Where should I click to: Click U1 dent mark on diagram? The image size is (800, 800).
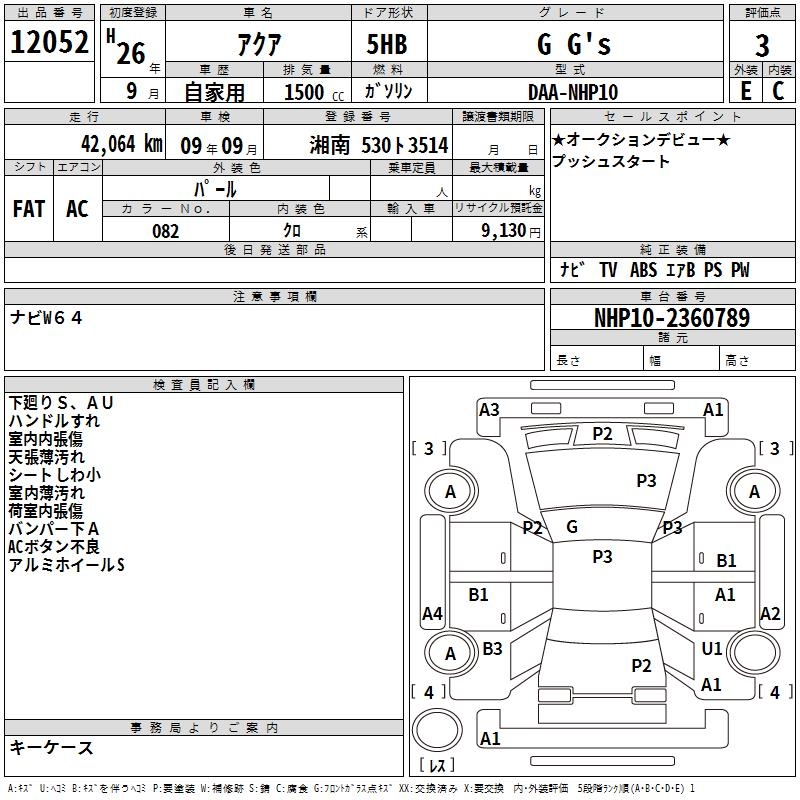pos(711,649)
